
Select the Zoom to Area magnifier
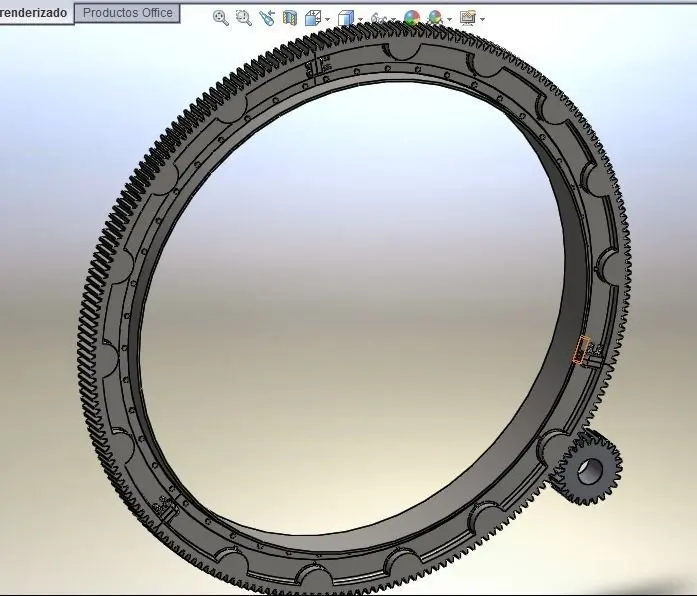coord(244,18)
